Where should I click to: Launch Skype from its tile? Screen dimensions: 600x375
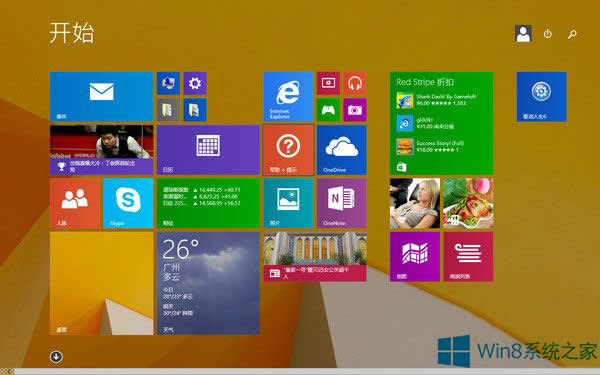coord(128,203)
